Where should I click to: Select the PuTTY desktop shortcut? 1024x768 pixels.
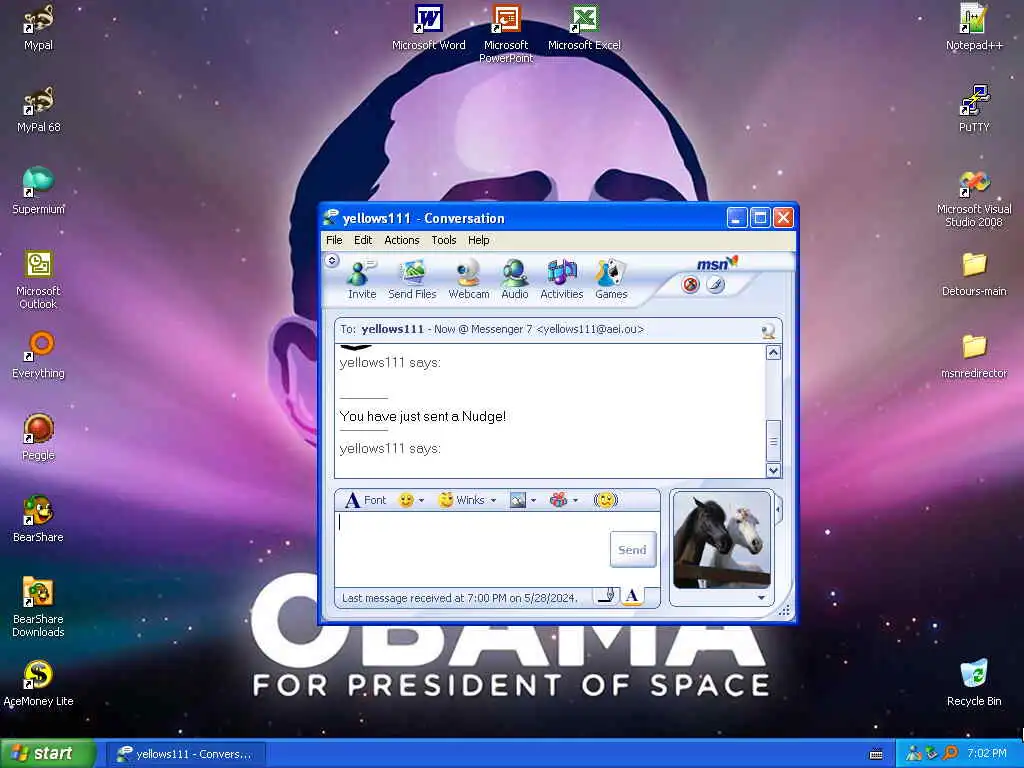pyautogui.click(x=974, y=109)
